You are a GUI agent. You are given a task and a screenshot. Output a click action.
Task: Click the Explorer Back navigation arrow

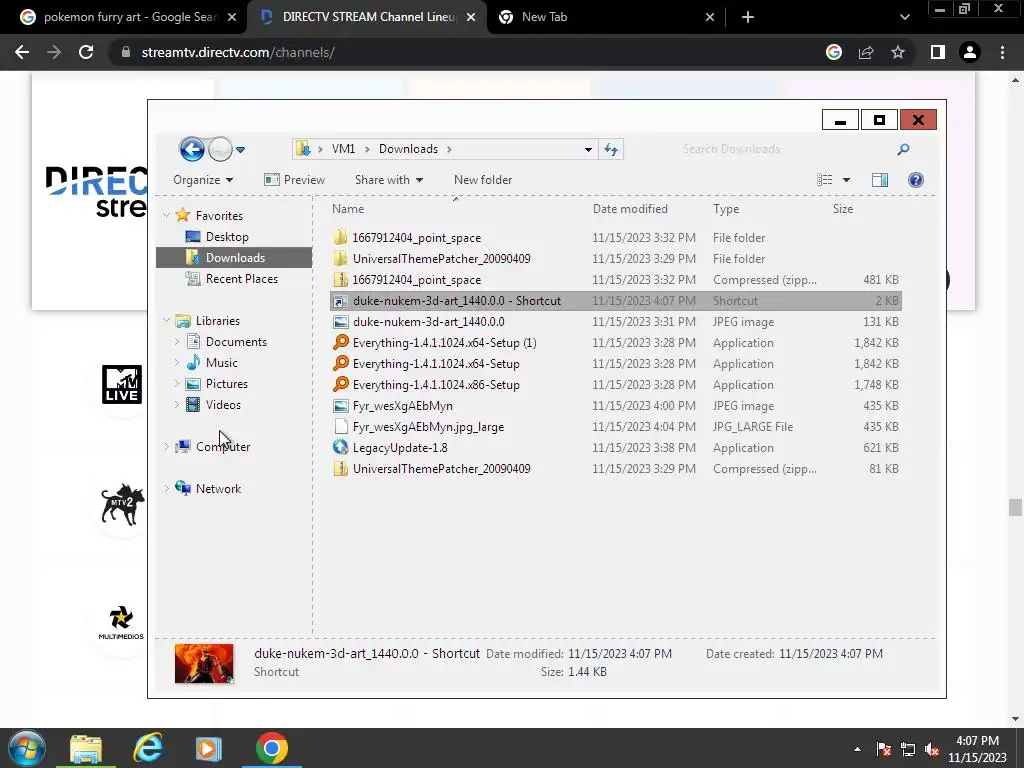click(x=192, y=150)
